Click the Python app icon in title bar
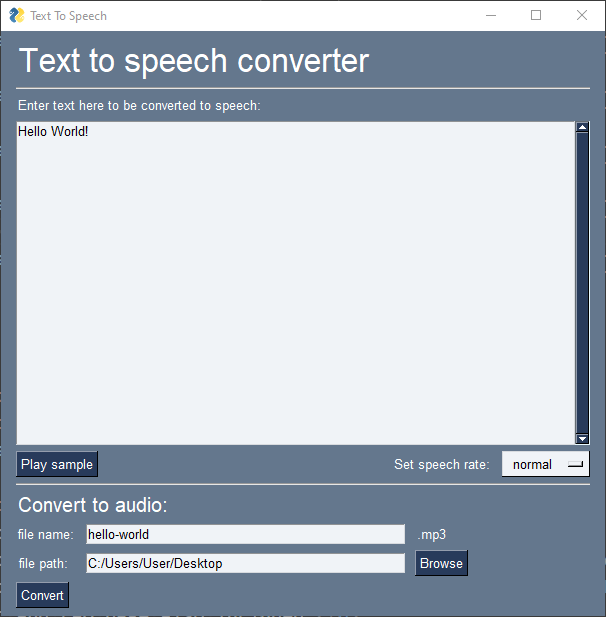The image size is (606, 617). 17,15
